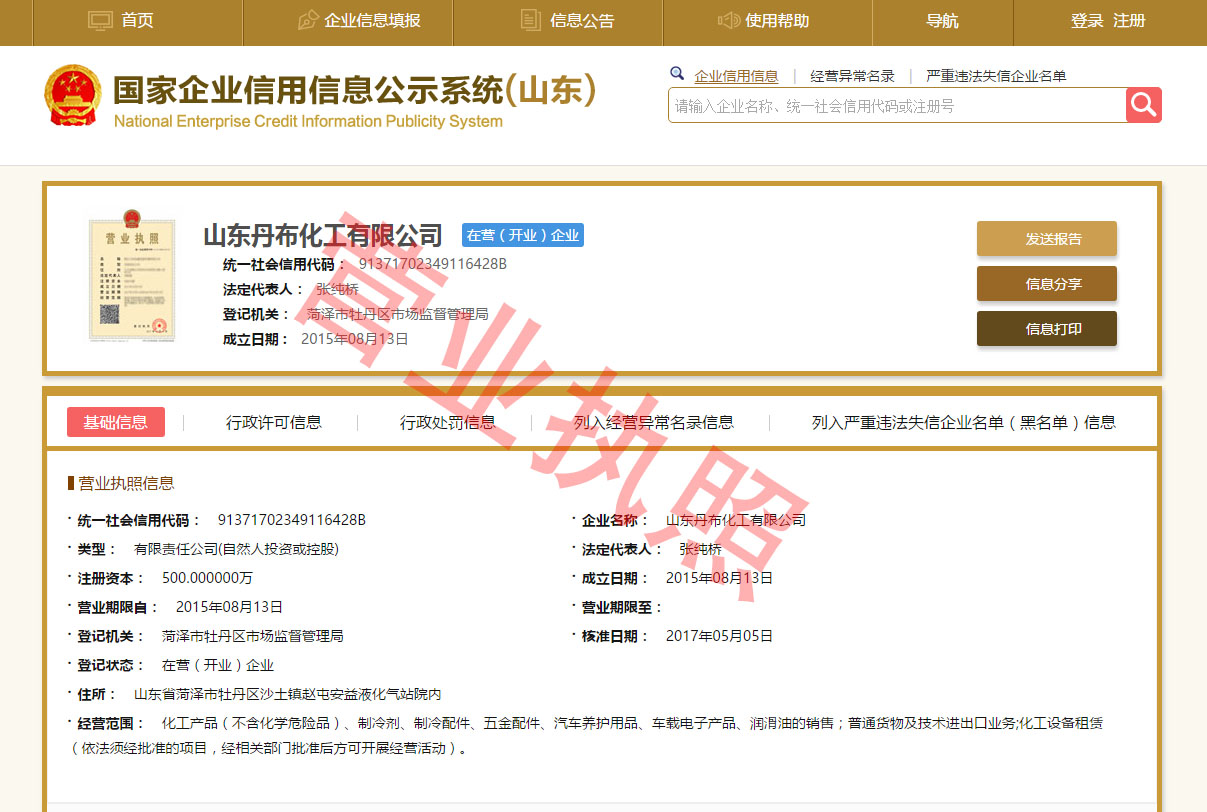Screen dimensions: 1207x812
Task: Click the 信息打印 button
Action: 1047,329
